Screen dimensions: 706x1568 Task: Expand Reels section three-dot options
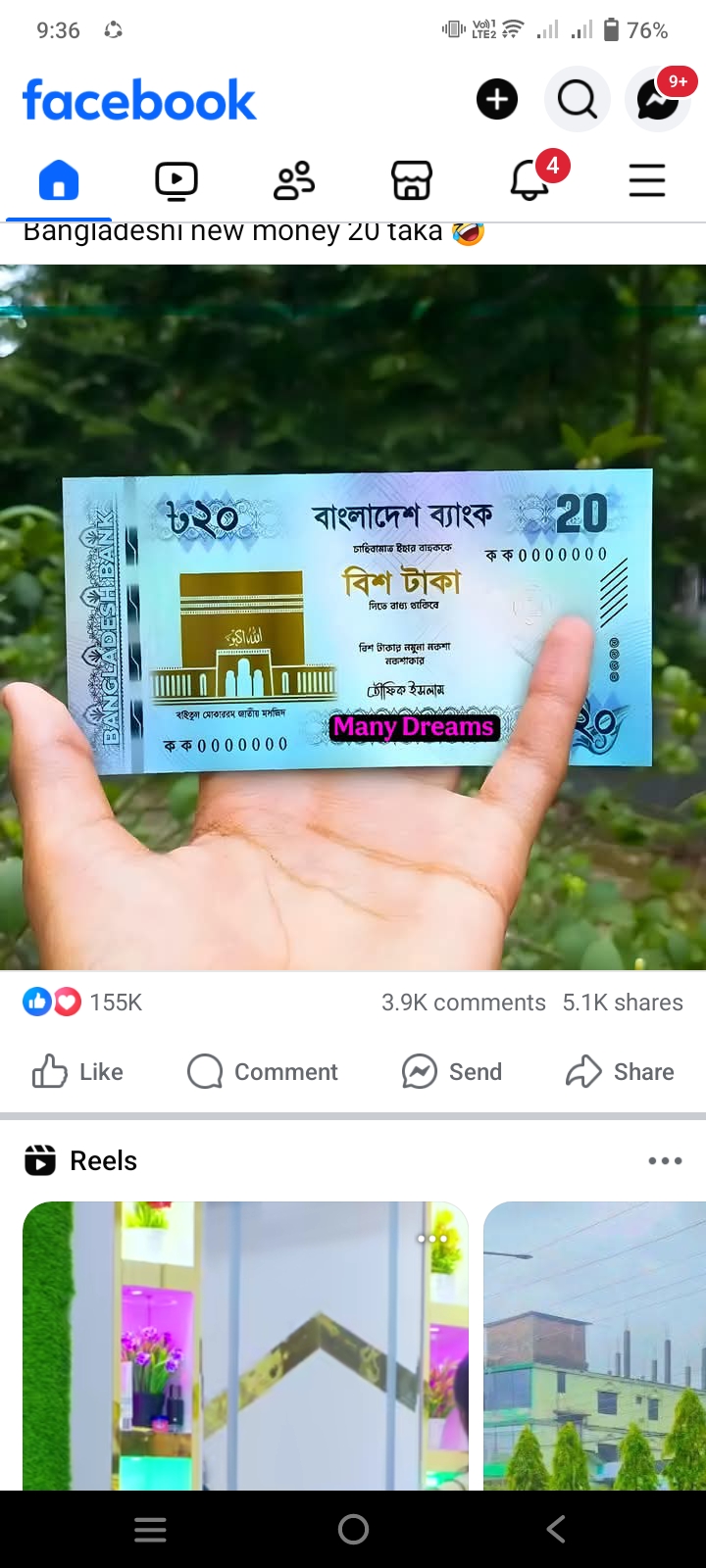click(x=665, y=1160)
